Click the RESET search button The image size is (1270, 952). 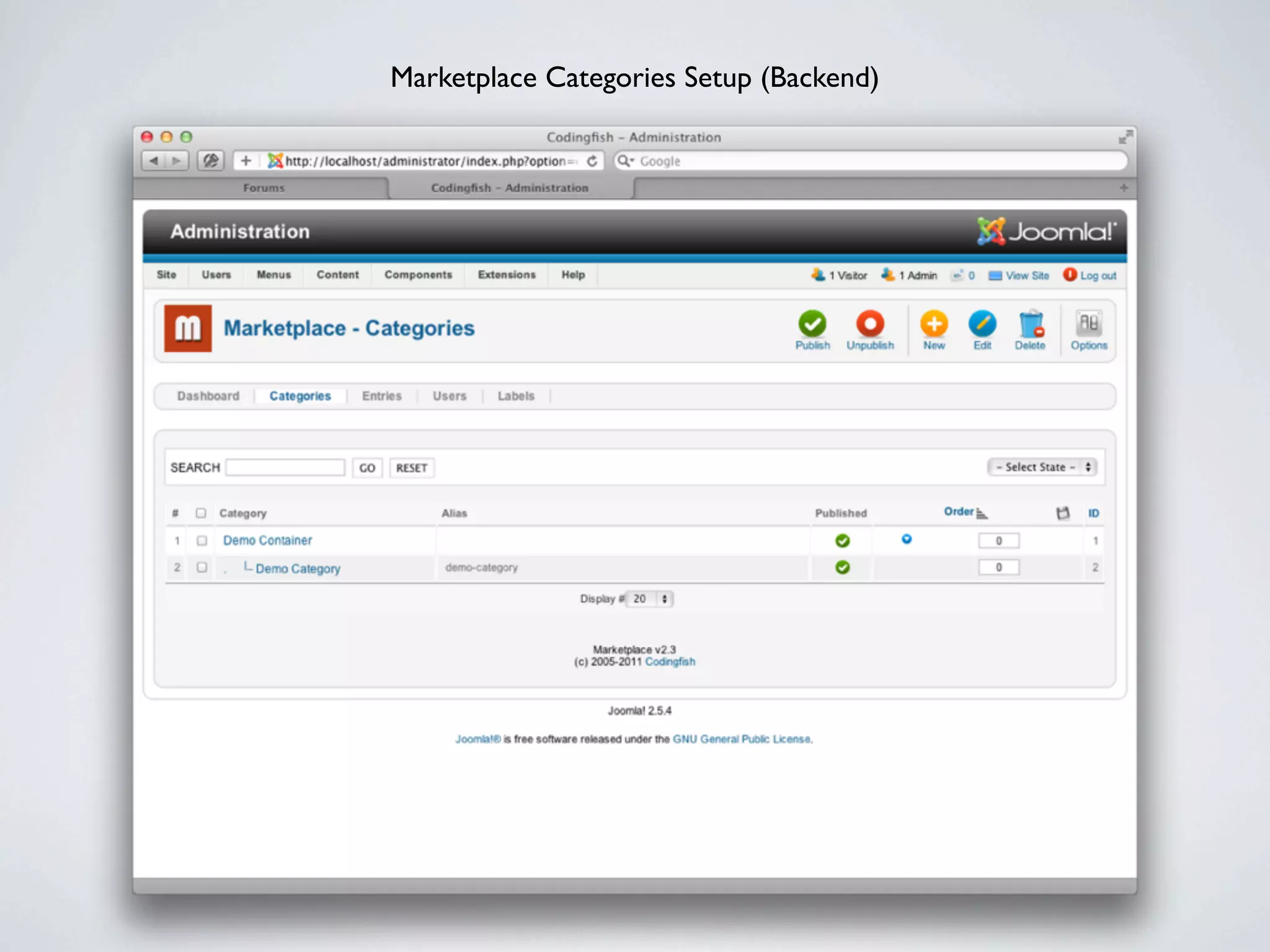coord(412,468)
